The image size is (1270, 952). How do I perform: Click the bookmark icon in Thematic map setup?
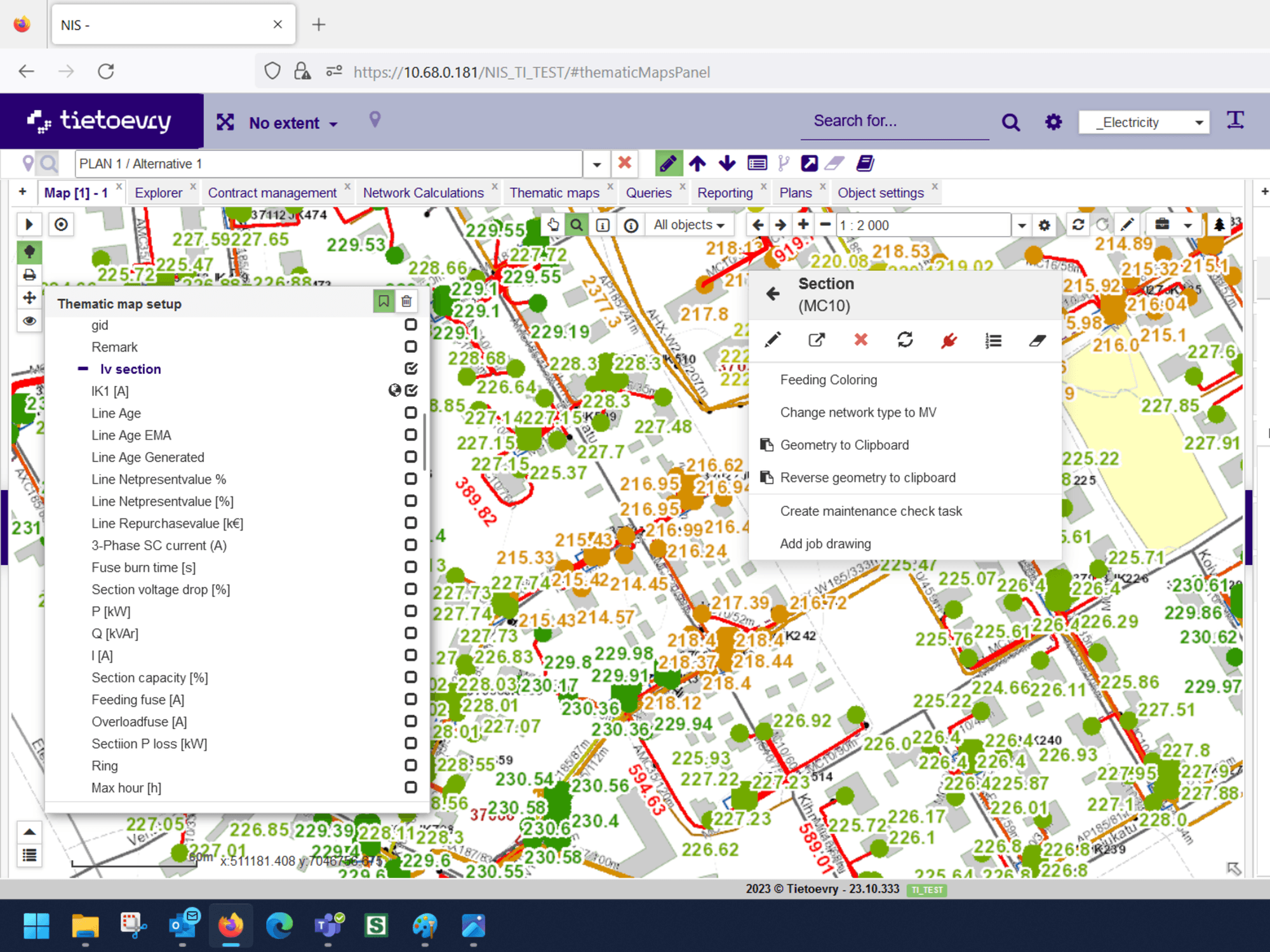tap(384, 301)
